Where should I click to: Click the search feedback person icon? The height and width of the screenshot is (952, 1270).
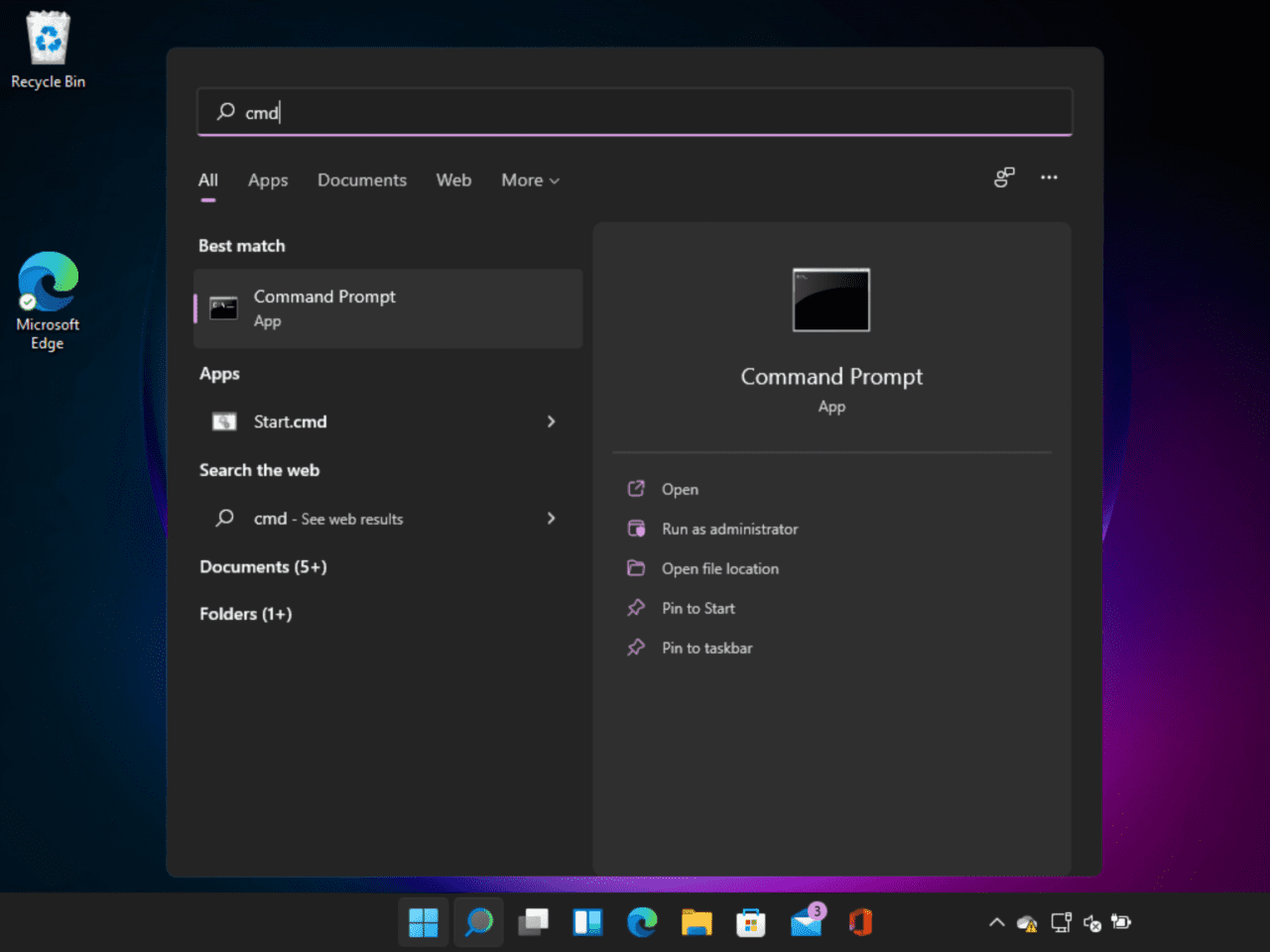[1004, 177]
